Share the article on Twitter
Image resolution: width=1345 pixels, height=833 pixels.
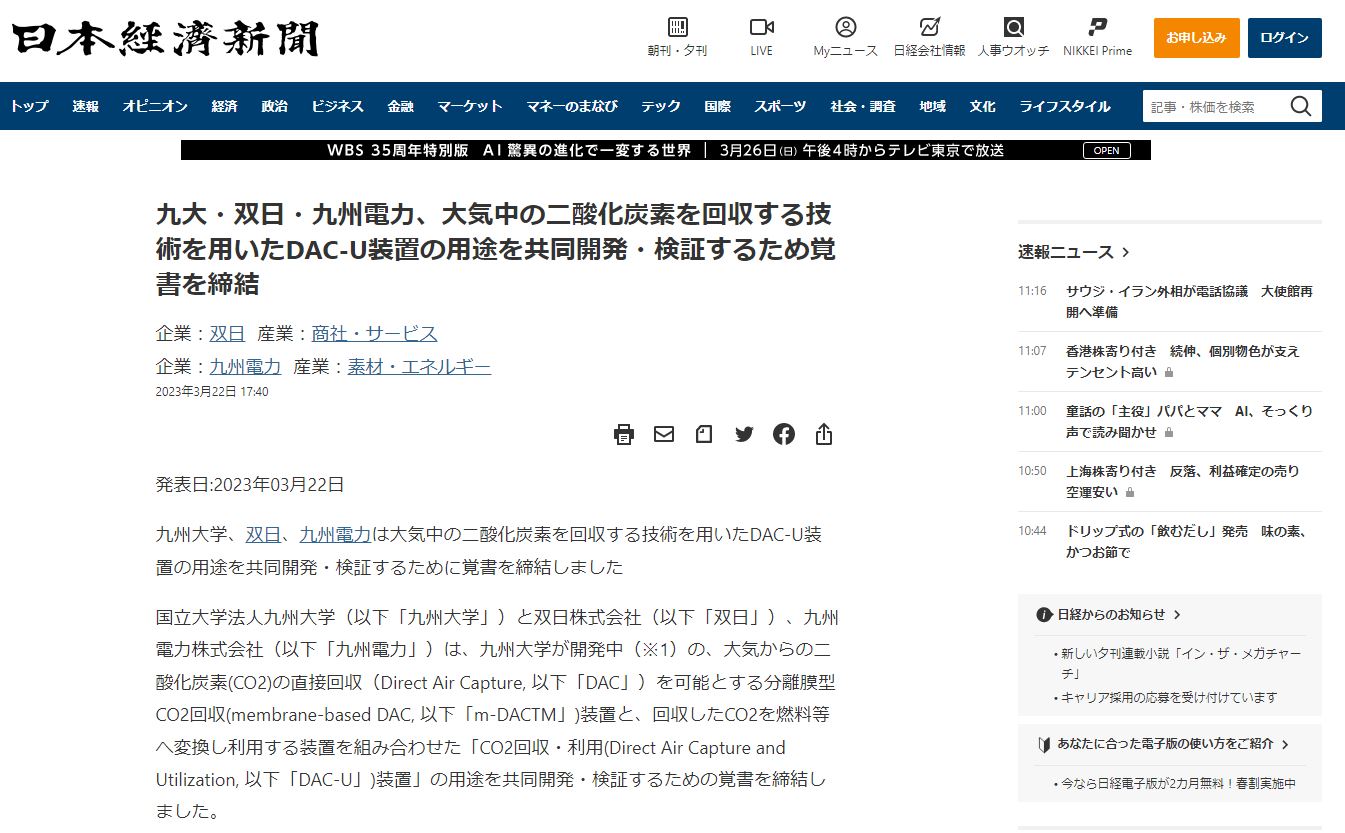click(744, 434)
